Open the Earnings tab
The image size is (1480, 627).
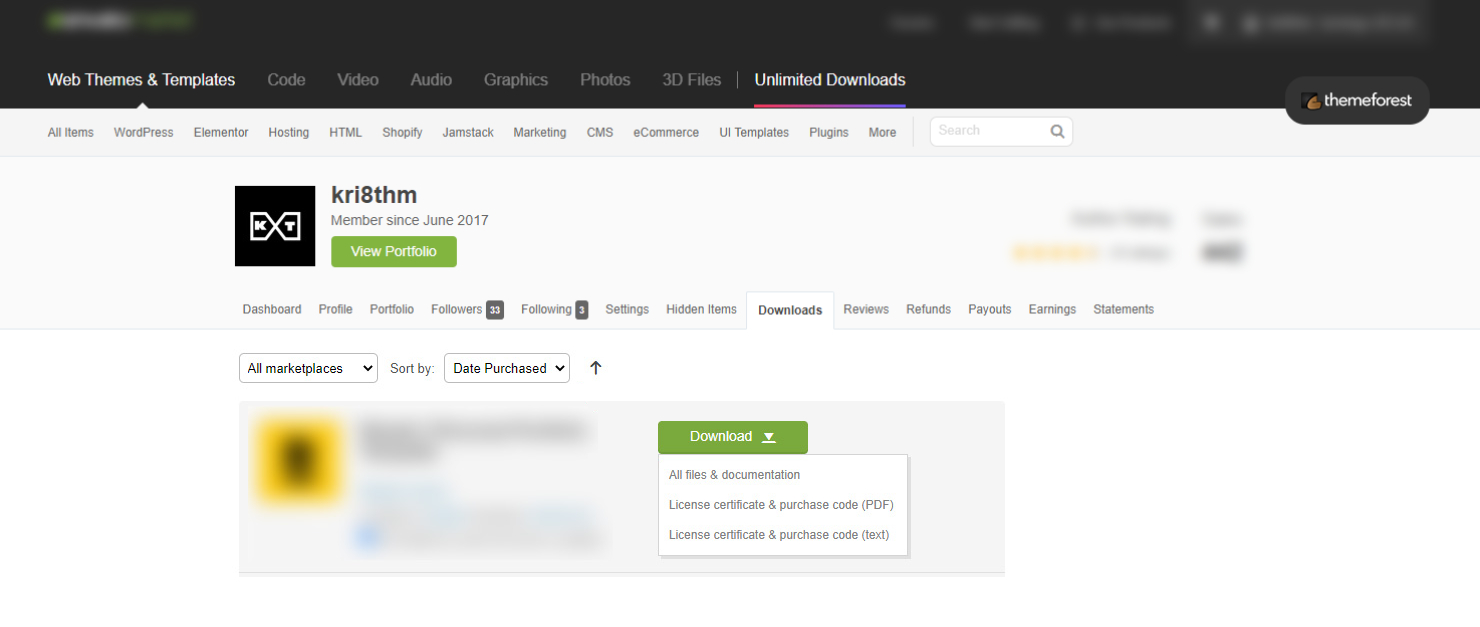click(x=1052, y=310)
